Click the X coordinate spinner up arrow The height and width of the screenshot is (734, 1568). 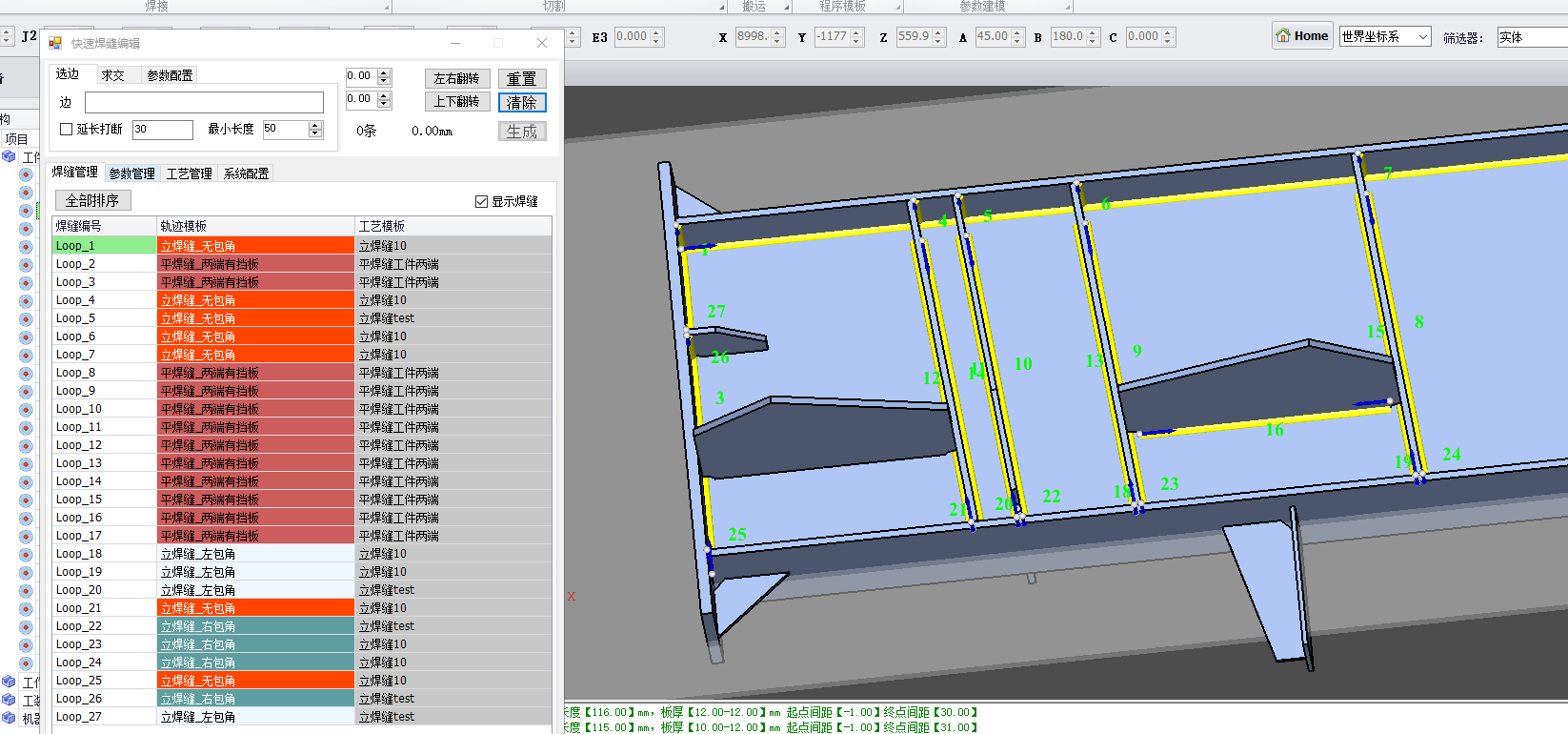pyautogui.click(x=777, y=32)
